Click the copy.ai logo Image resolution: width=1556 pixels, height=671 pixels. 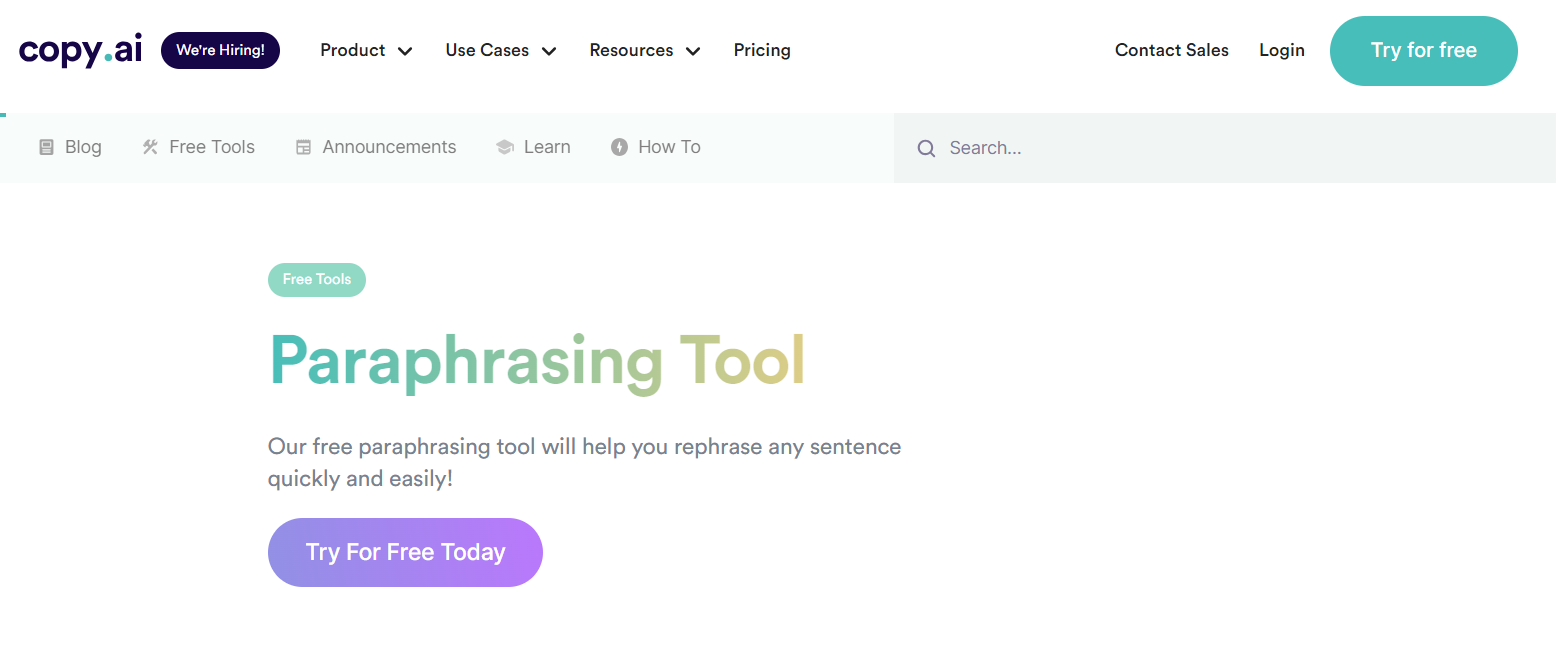coord(80,50)
